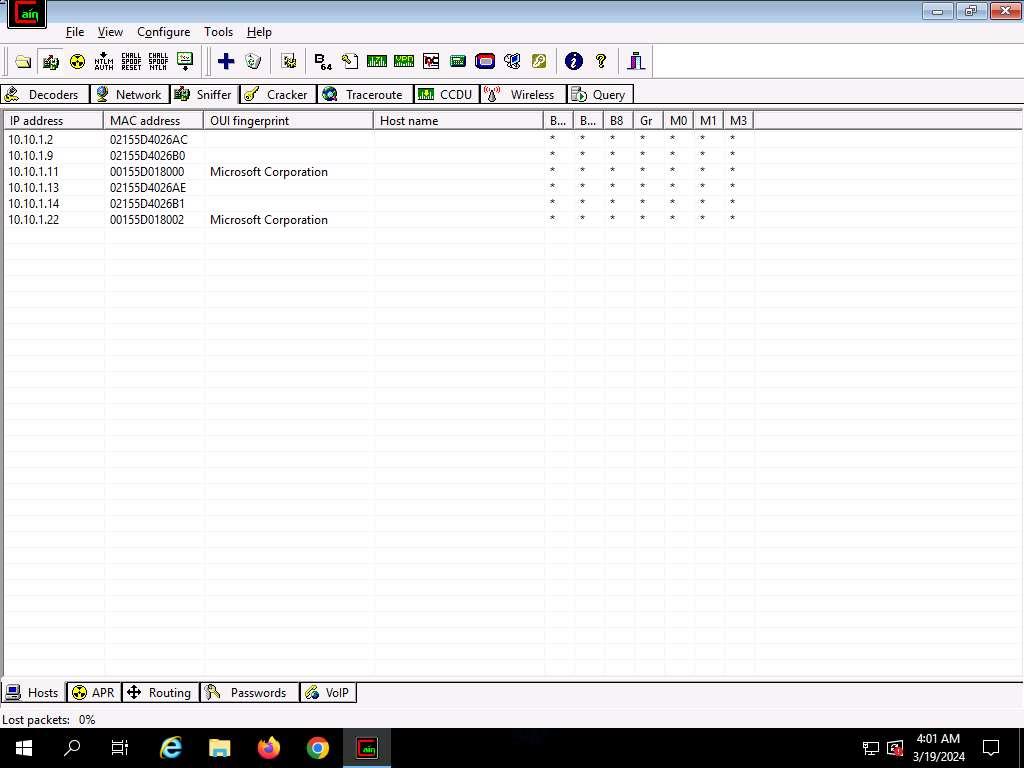Open the Passwords bottom tab
The image size is (1024, 768).
point(249,693)
